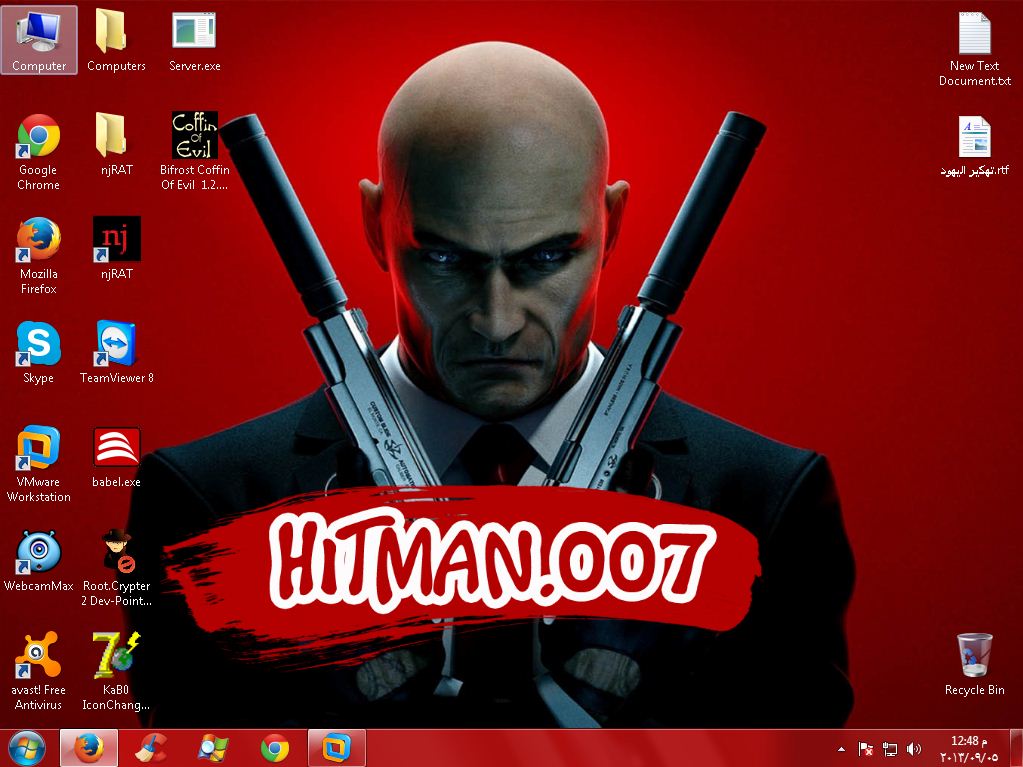Open the Windows Start menu
Viewport: 1023px width, 767px height.
(x=26, y=748)
